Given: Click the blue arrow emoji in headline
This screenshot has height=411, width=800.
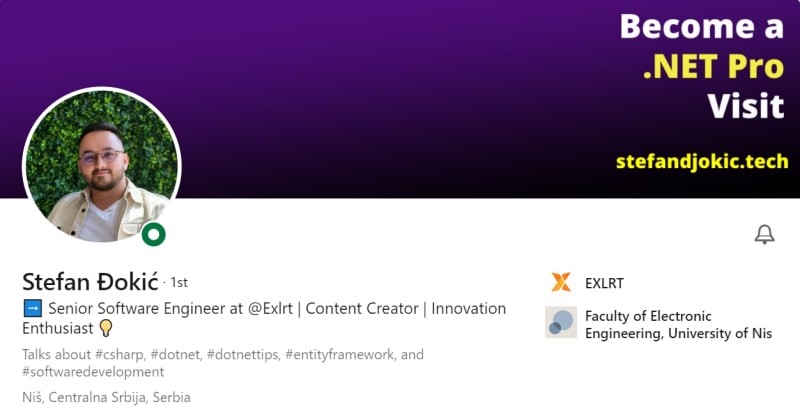Looking at the screenshot, I should pos(31,309).
